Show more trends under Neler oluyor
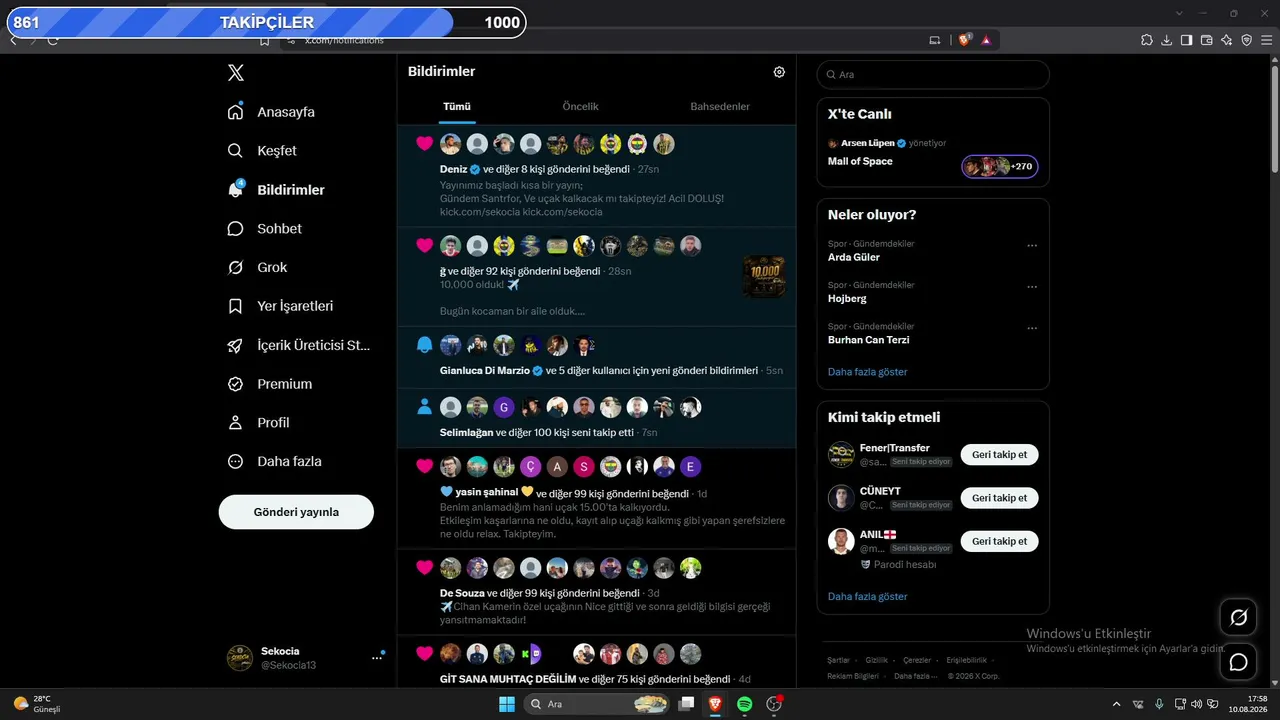 [868, 372]
